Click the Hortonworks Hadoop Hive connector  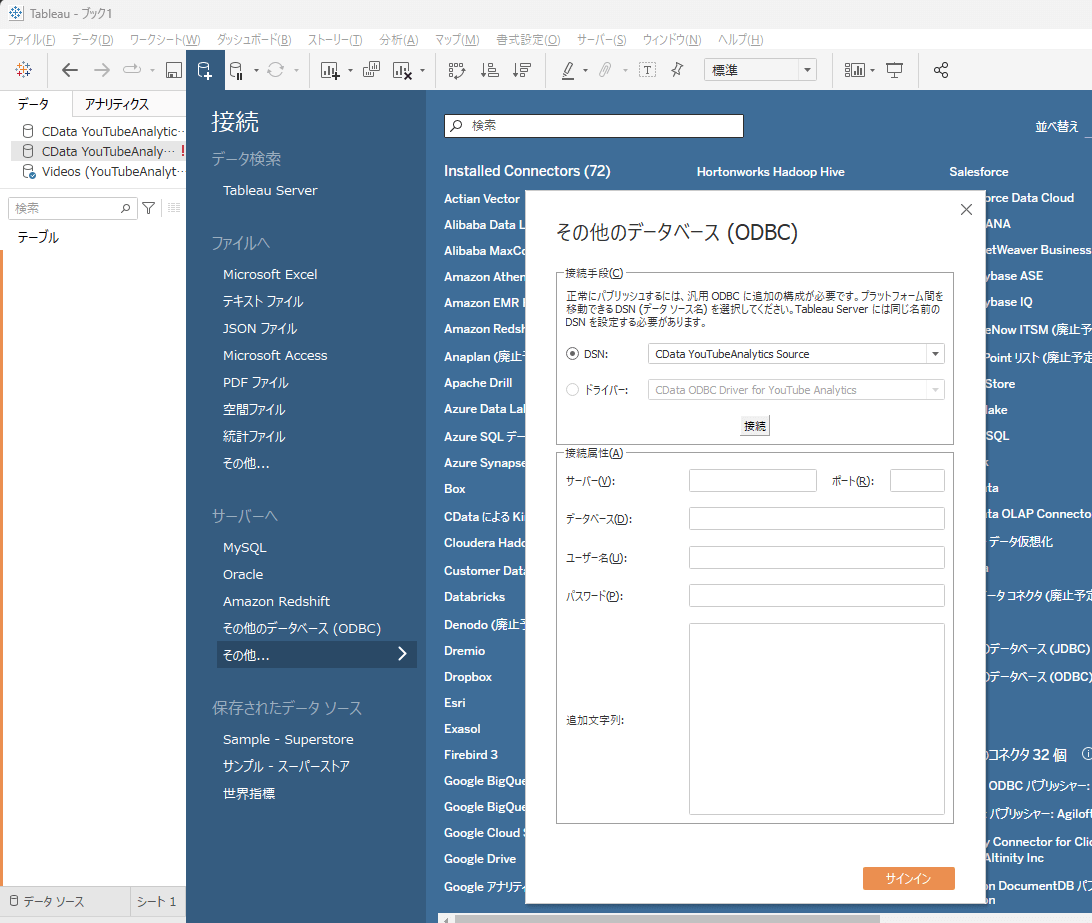(770, 171)
